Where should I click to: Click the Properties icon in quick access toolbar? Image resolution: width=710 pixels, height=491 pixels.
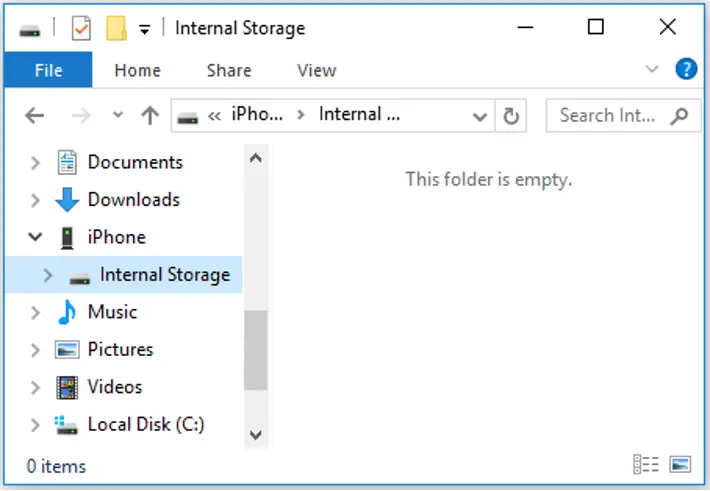point(82,29)
